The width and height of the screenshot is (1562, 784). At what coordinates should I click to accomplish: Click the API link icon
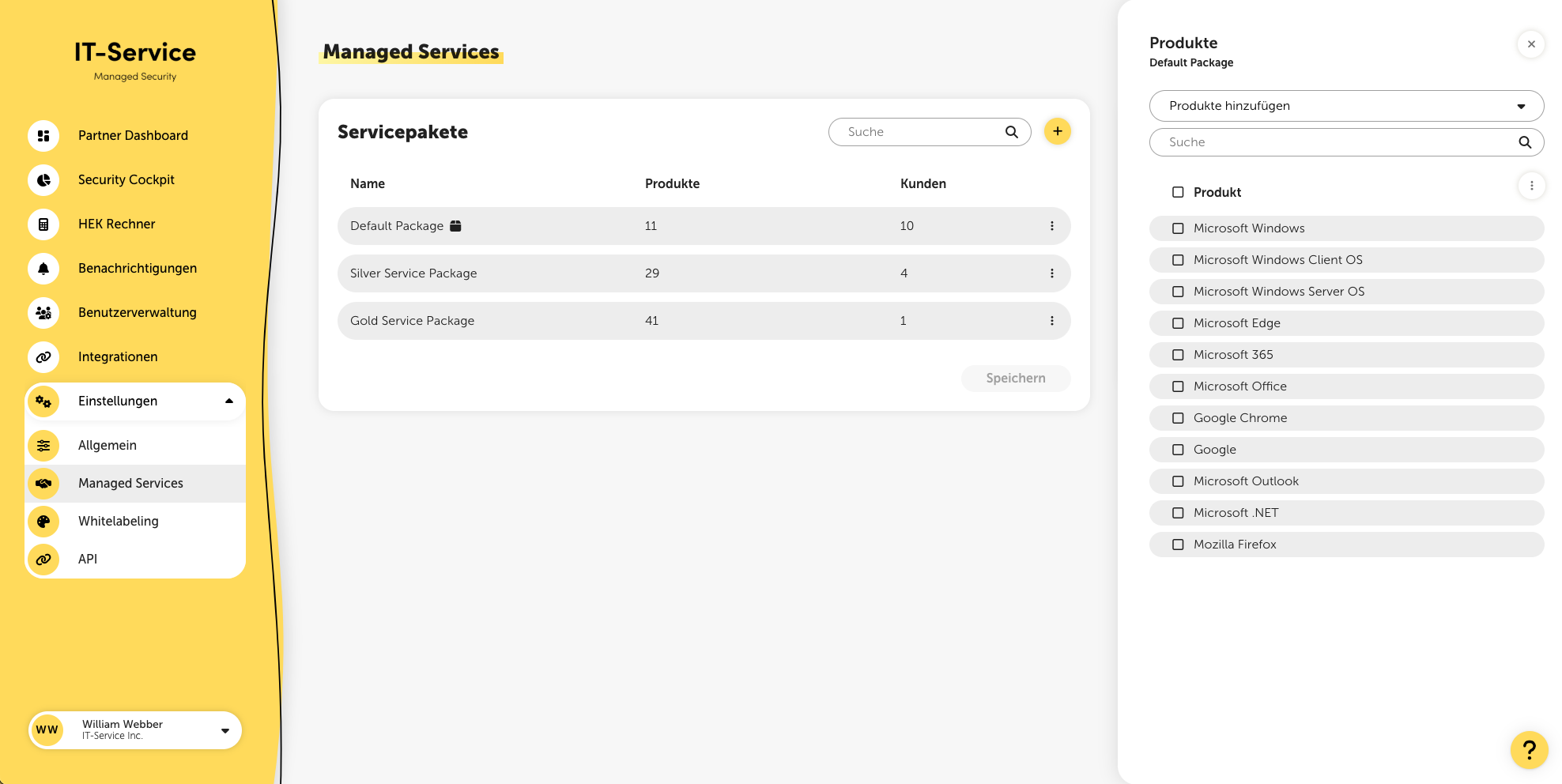43,560
